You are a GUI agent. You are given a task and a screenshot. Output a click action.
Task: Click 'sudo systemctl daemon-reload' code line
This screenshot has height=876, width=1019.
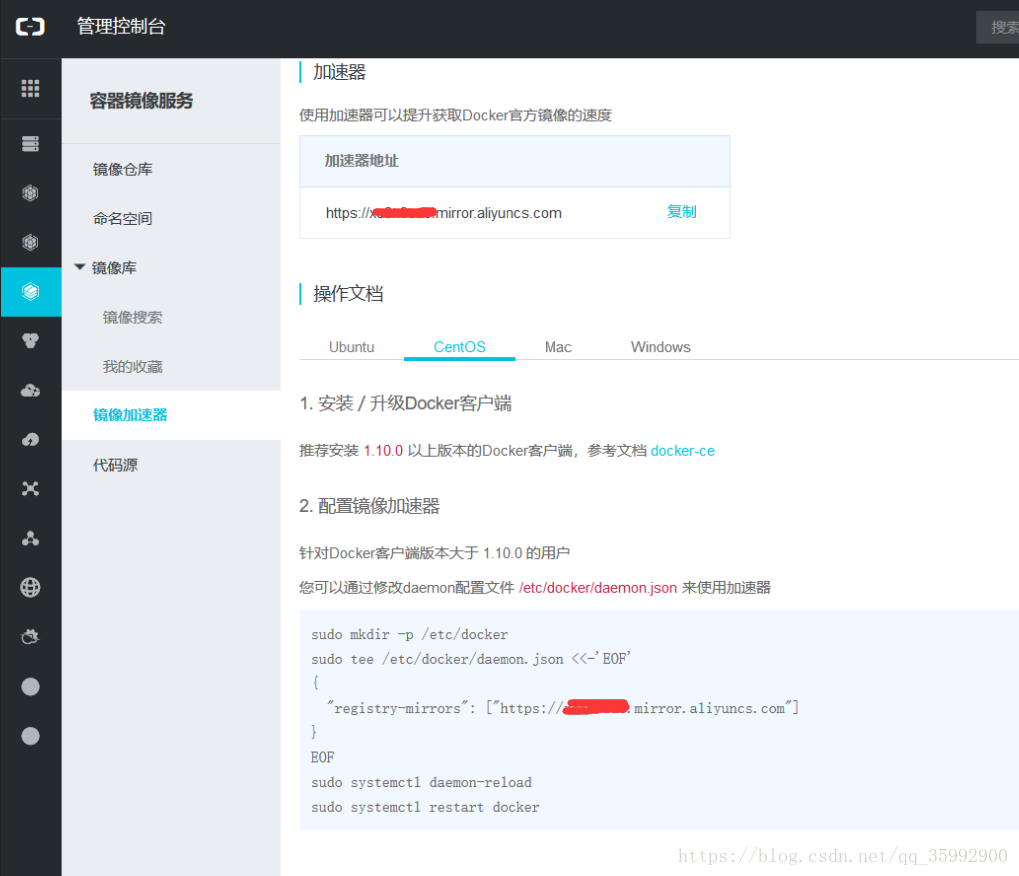[421, 782]
